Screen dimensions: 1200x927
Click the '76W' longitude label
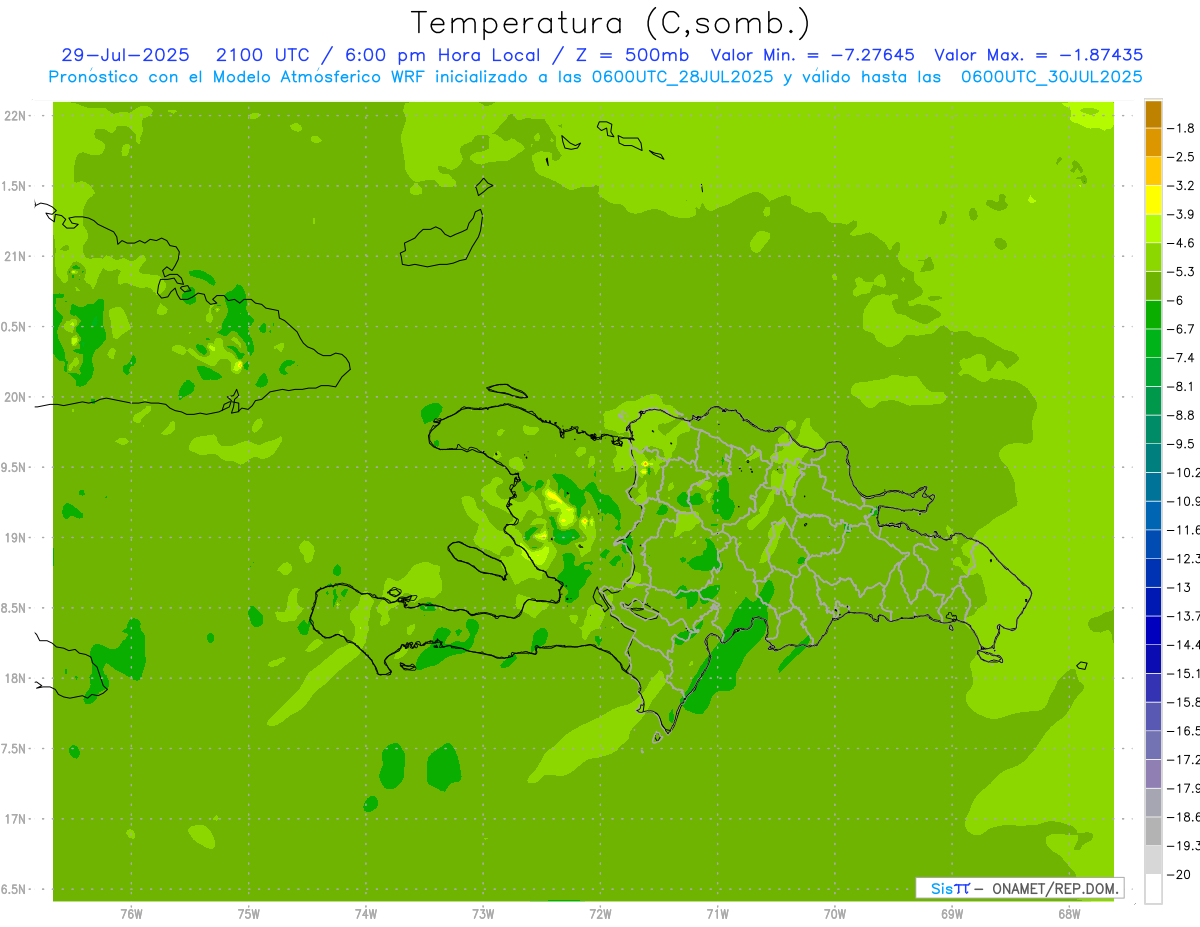pyautogui.click(x=131, y=913)
